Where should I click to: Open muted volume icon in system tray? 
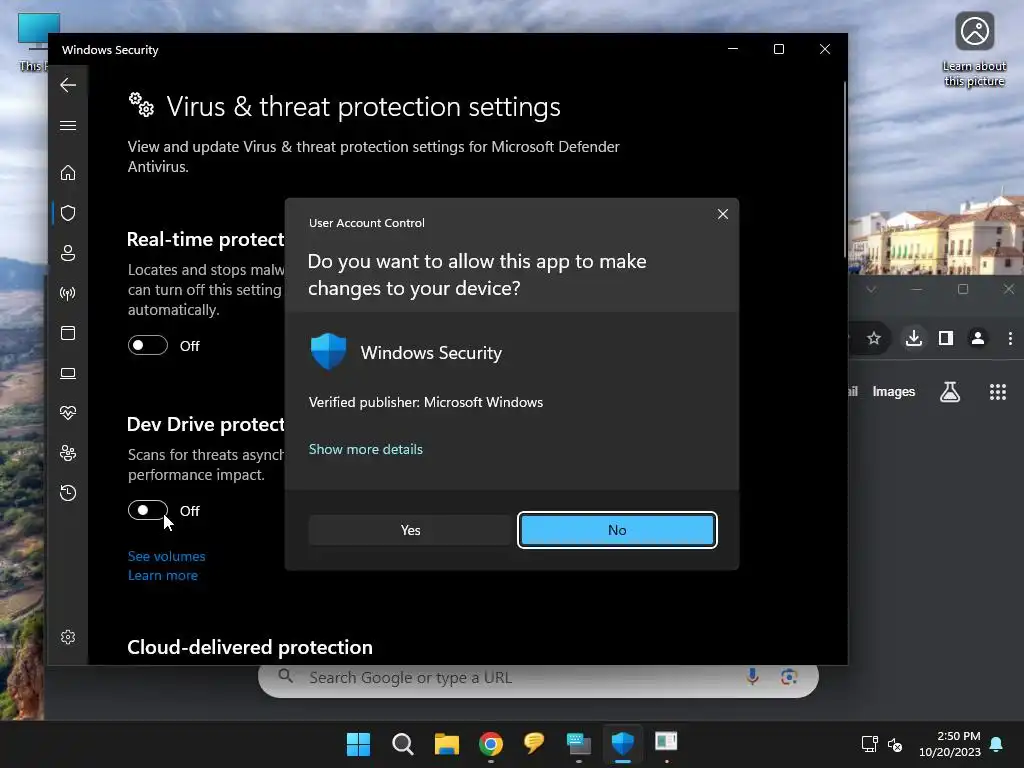(895, 744)
